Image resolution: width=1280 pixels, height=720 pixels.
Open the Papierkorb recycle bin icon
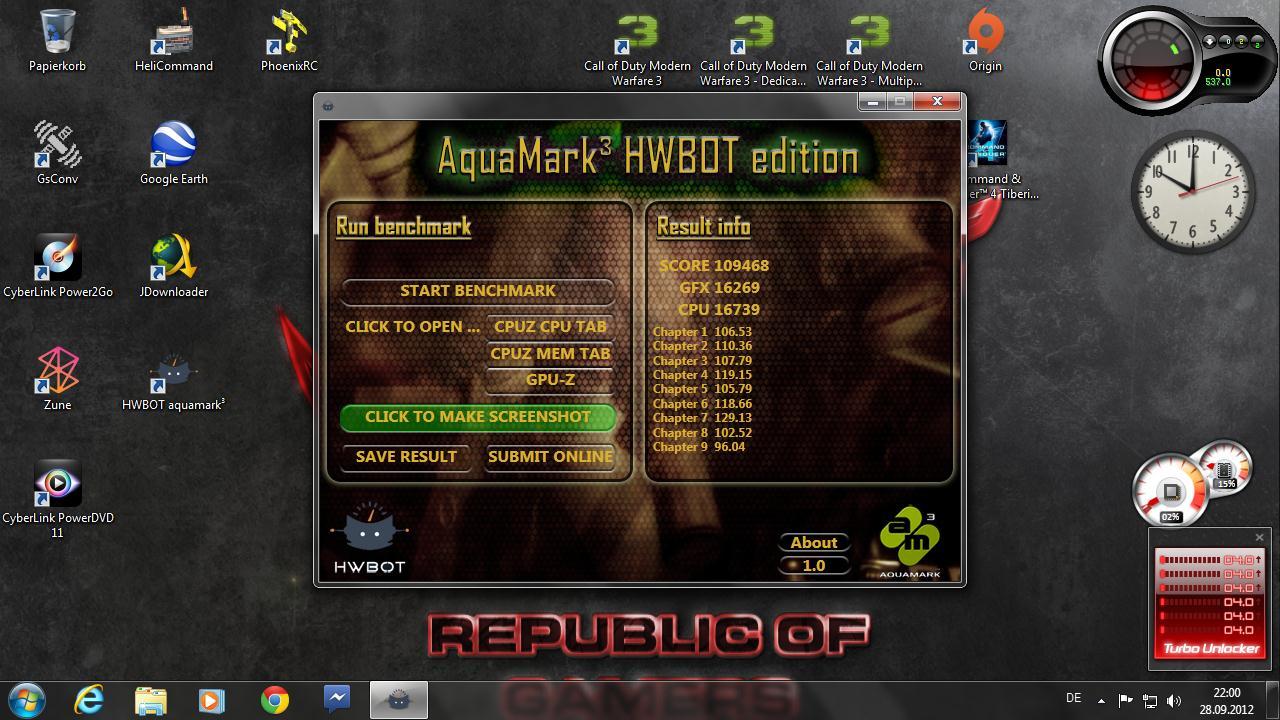point(57,40)
